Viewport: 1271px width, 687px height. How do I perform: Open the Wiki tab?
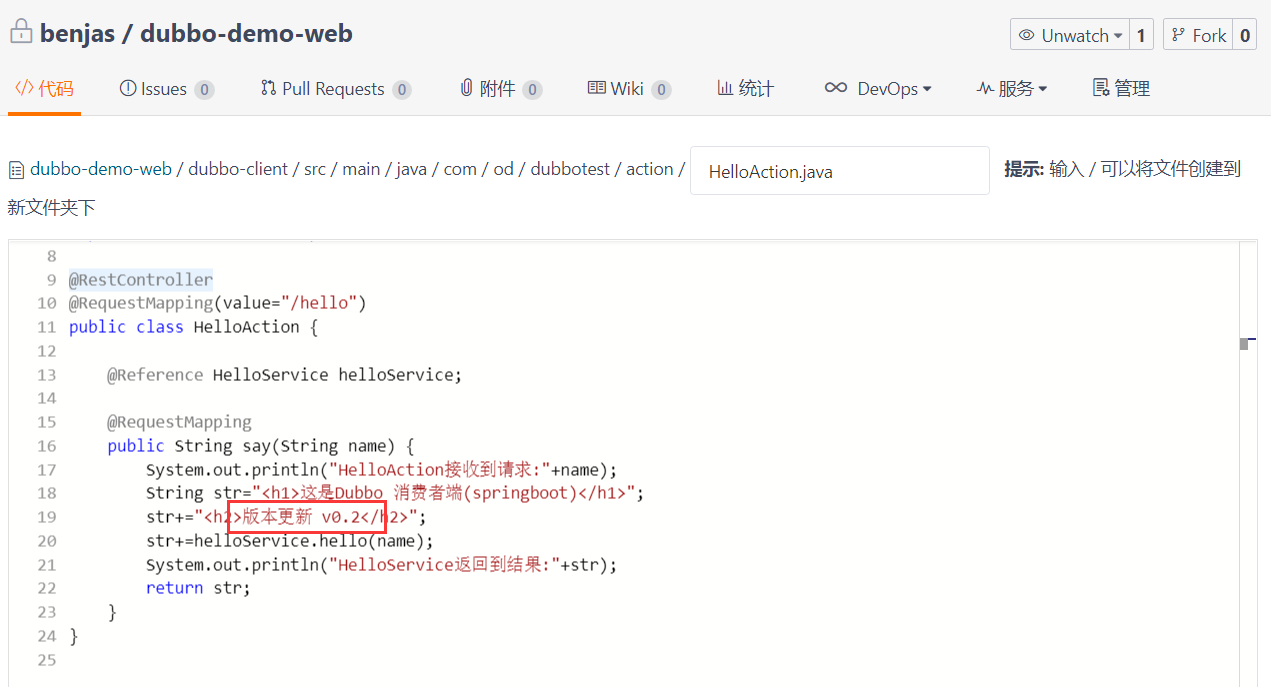coord(627,89)
